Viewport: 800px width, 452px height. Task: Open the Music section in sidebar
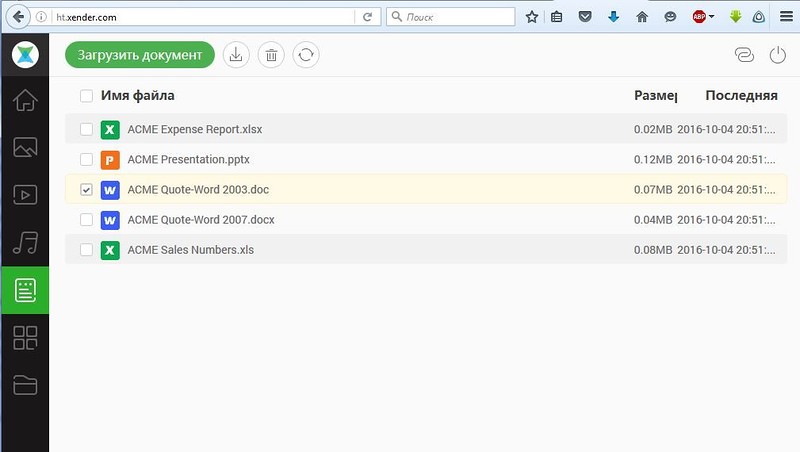coord(25,242)
